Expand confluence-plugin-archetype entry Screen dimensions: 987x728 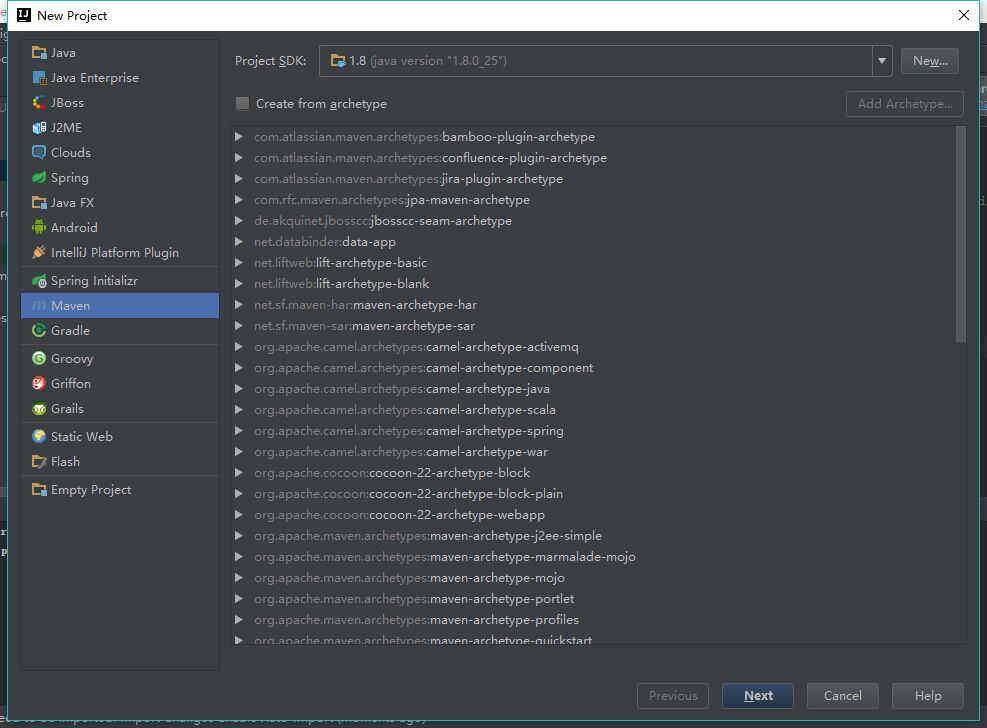click(x=239, y=157)
